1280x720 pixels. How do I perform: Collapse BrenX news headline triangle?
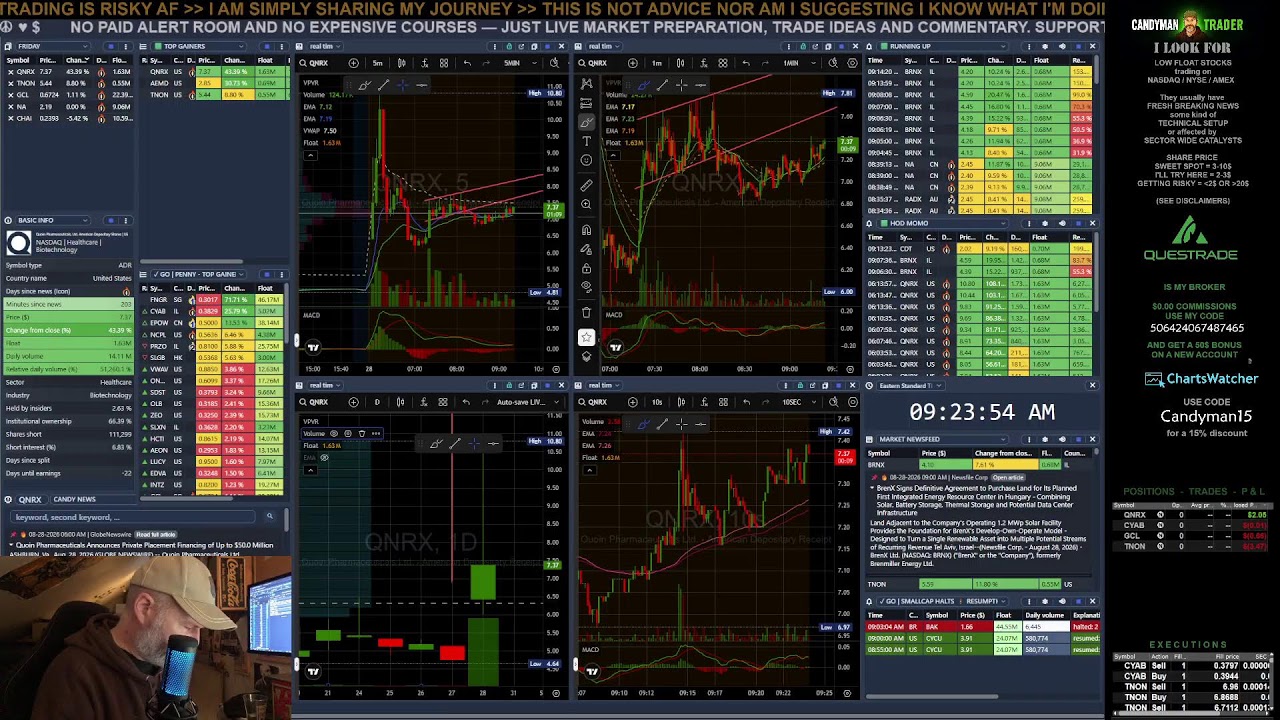(872, 488)
